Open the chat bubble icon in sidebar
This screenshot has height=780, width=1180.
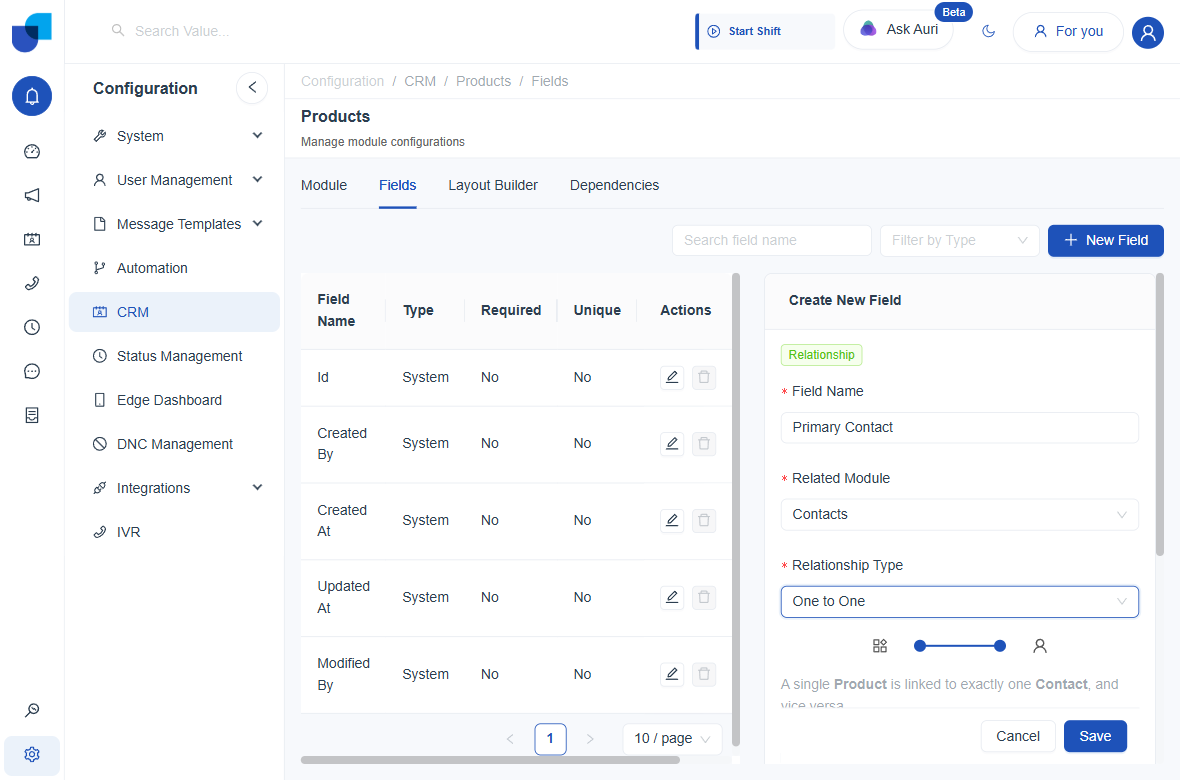(x=32, y=371)
